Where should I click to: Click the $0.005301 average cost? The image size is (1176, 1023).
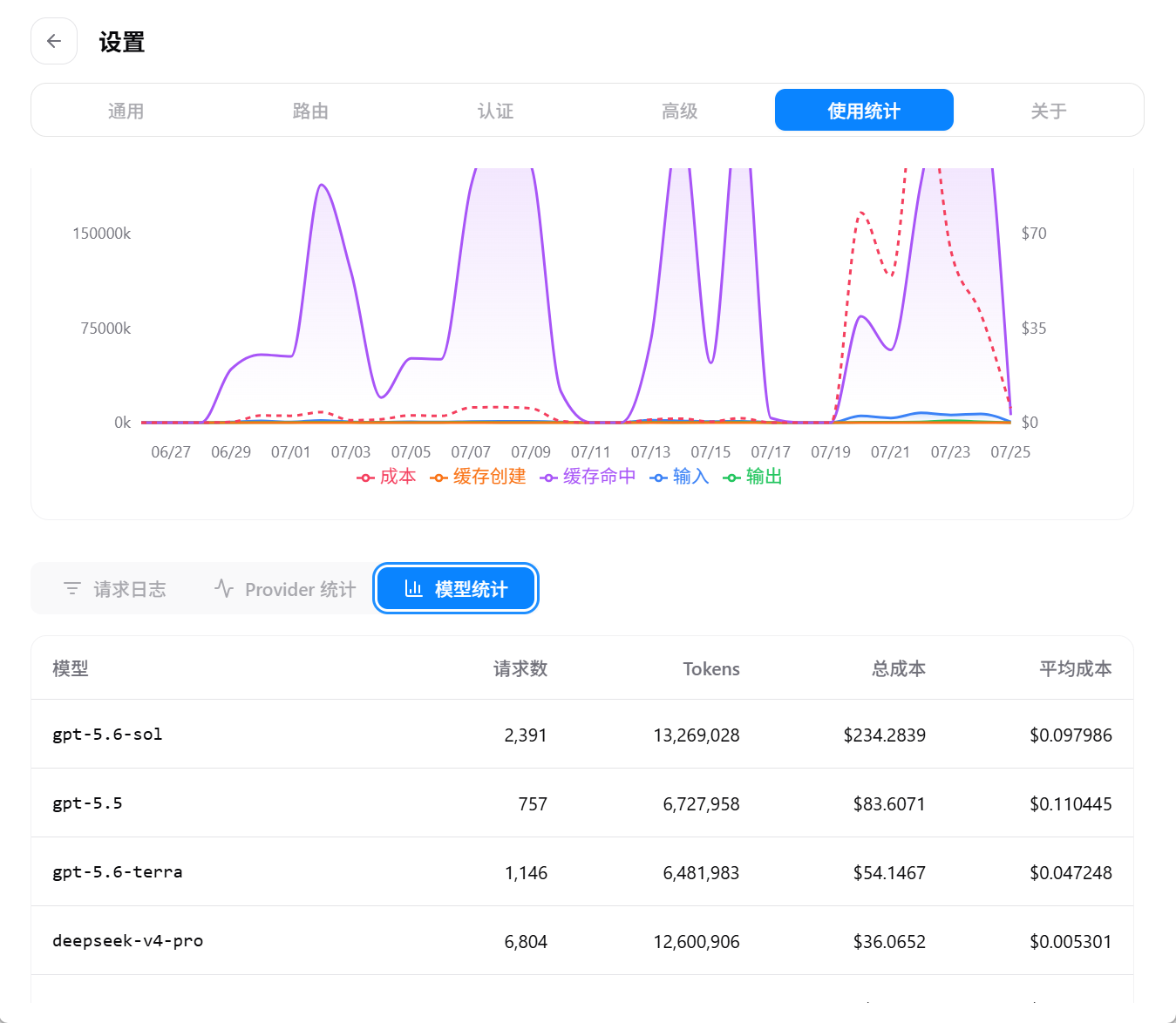(1071, 941)
